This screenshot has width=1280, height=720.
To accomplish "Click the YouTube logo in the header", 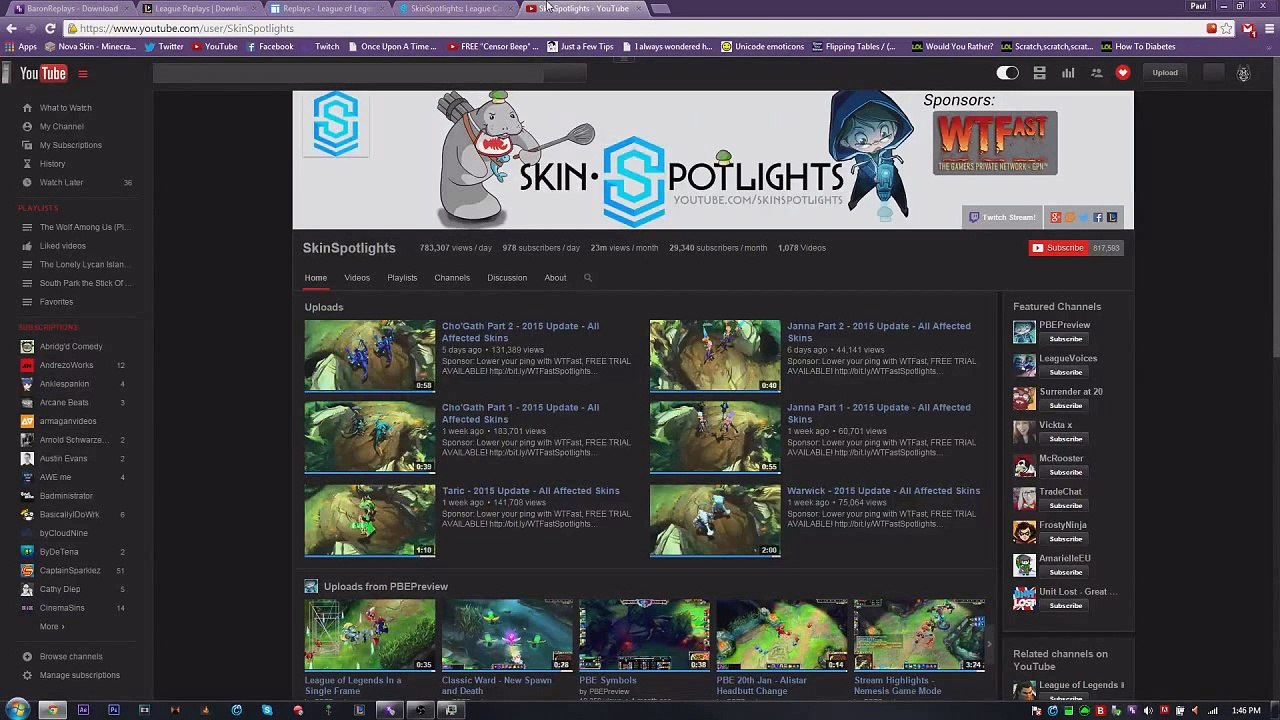I will [43, 73].
